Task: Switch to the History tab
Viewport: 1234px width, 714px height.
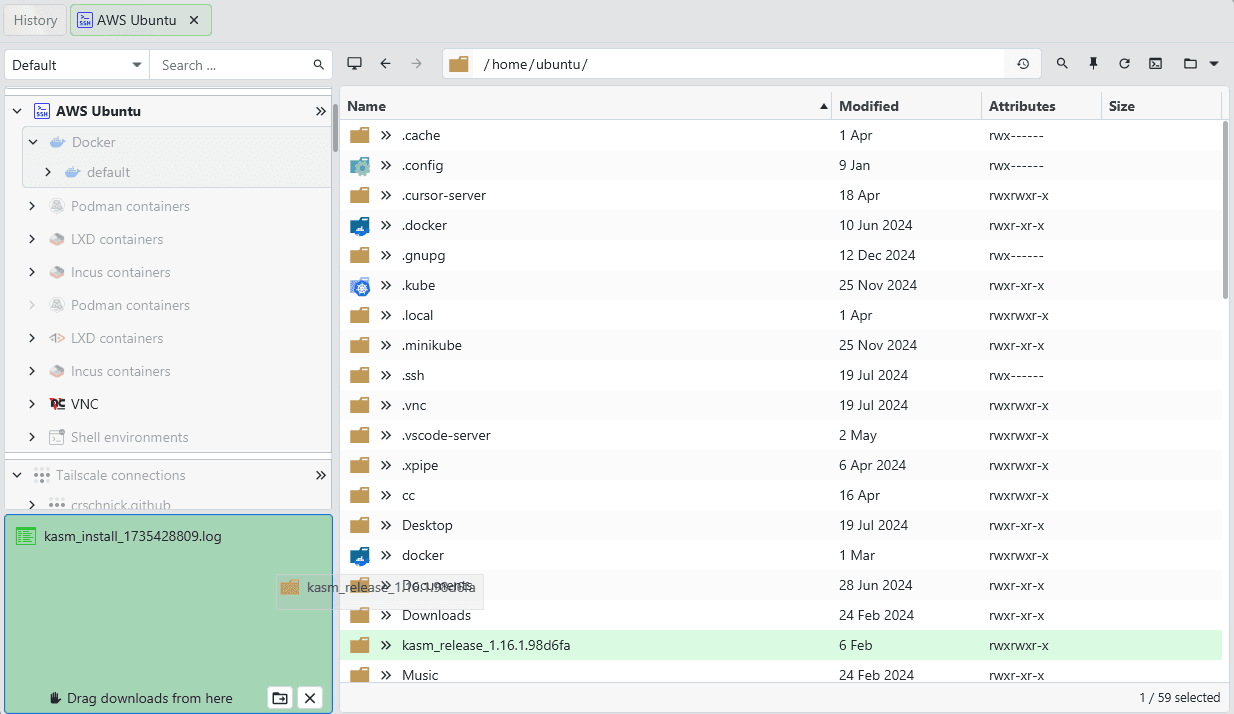Action: pos(35,20)
